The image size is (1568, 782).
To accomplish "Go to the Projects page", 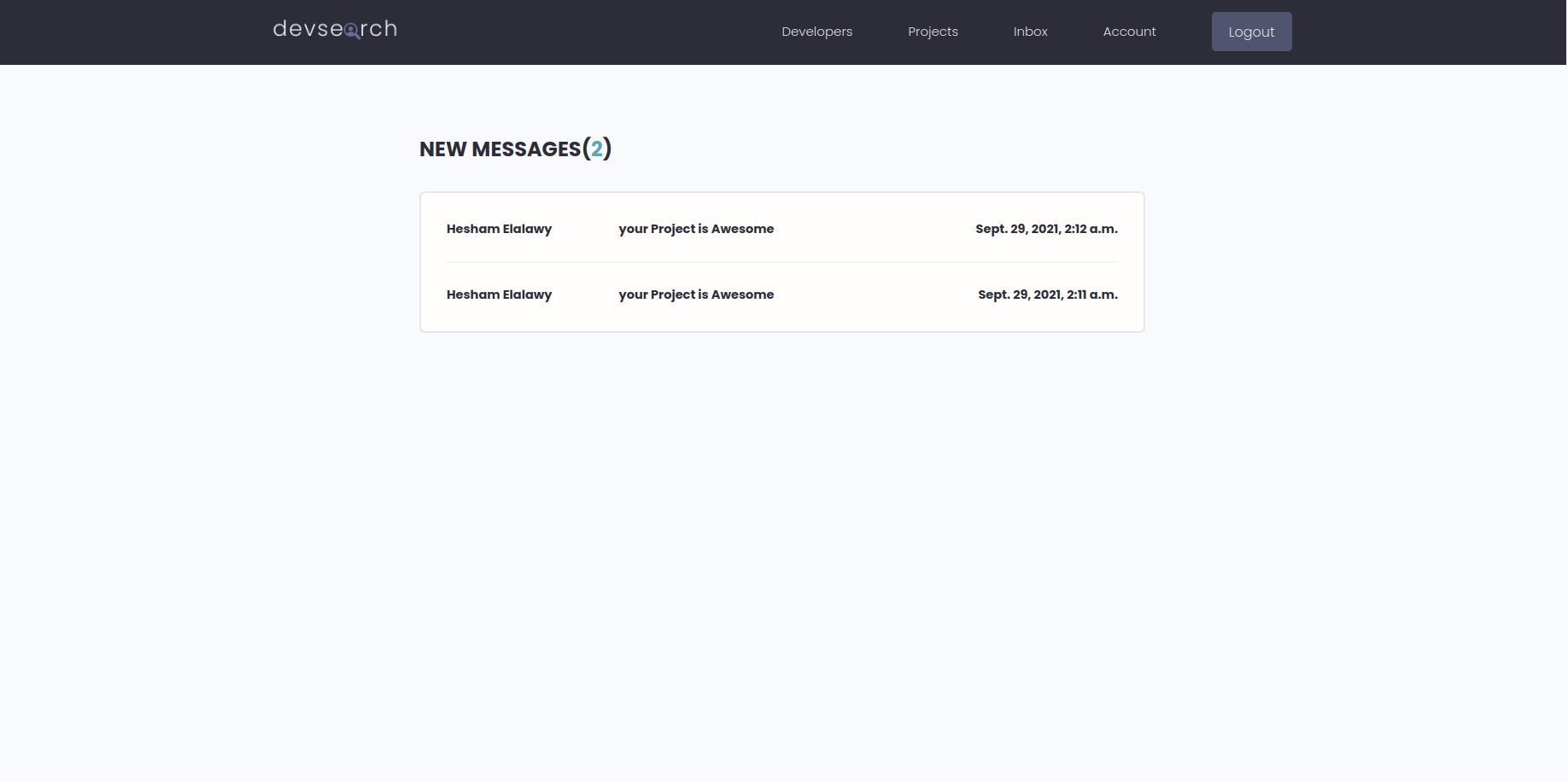I will [933, 32].
